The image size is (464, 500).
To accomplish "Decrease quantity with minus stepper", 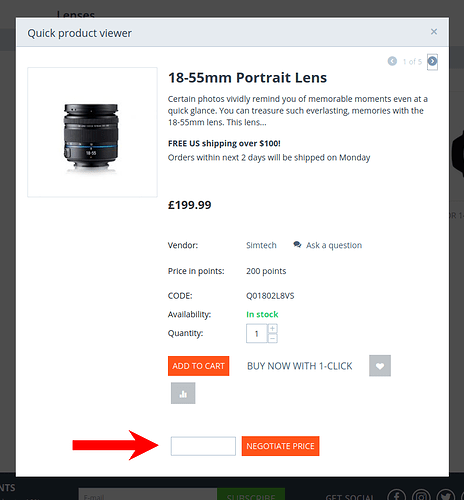I will click(272, 338).
